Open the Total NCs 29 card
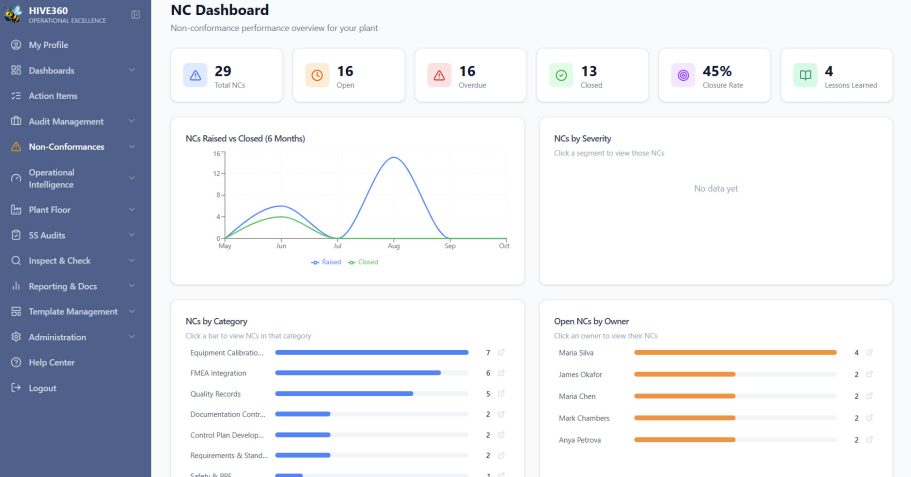This screenshot has height=477, width=911. tap(227, 76)
